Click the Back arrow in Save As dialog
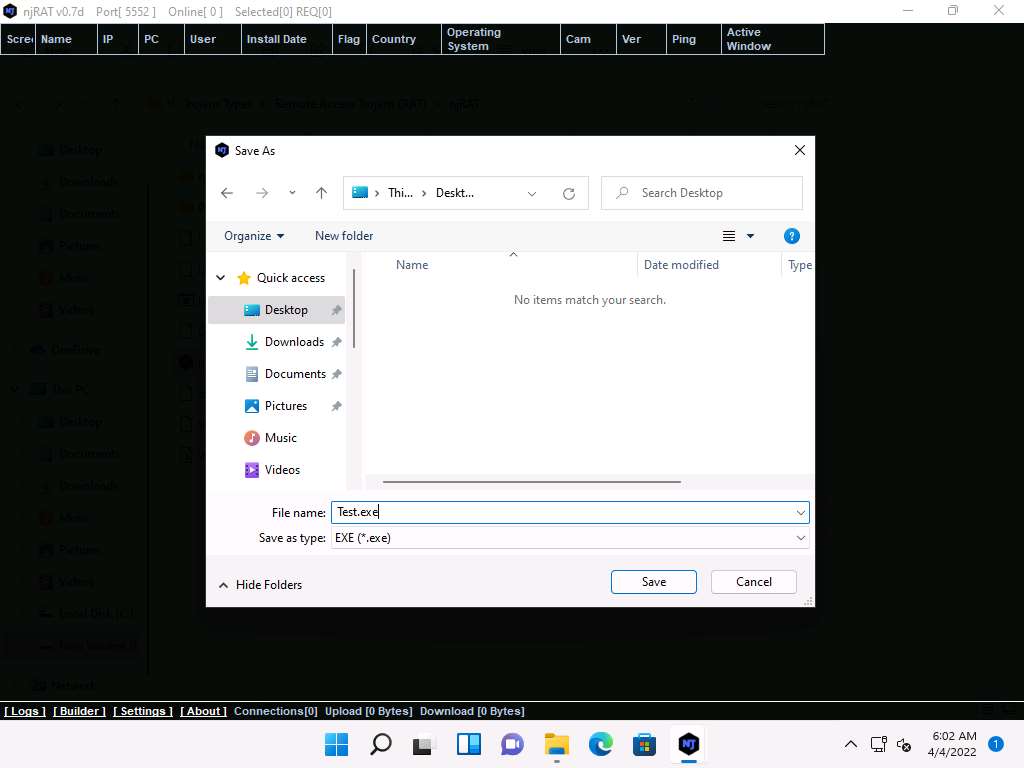 [x=227, y=193]
